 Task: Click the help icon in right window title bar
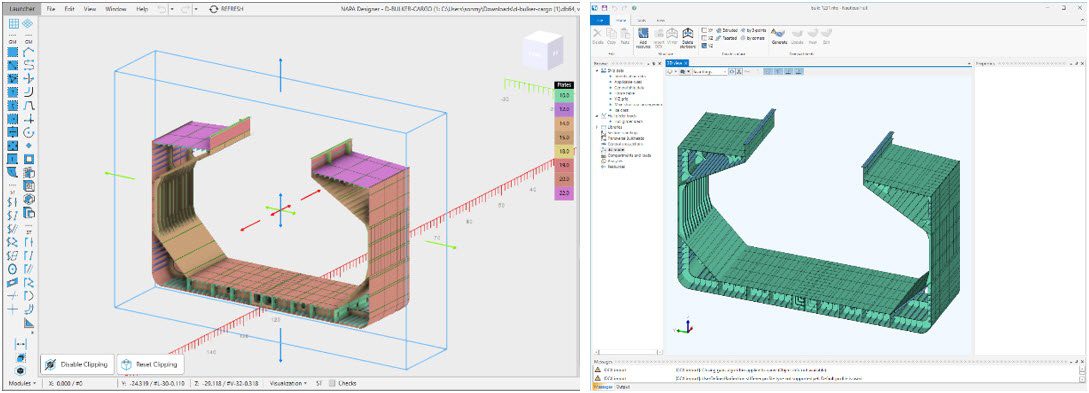click(x=634, y=7)
